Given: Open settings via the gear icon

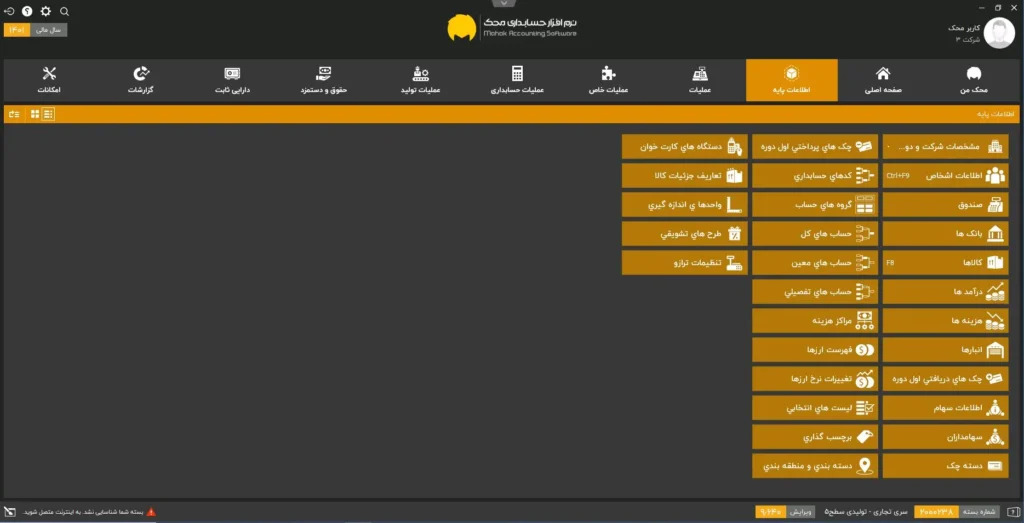Looking at the screenshot, I should click(45, 11).
